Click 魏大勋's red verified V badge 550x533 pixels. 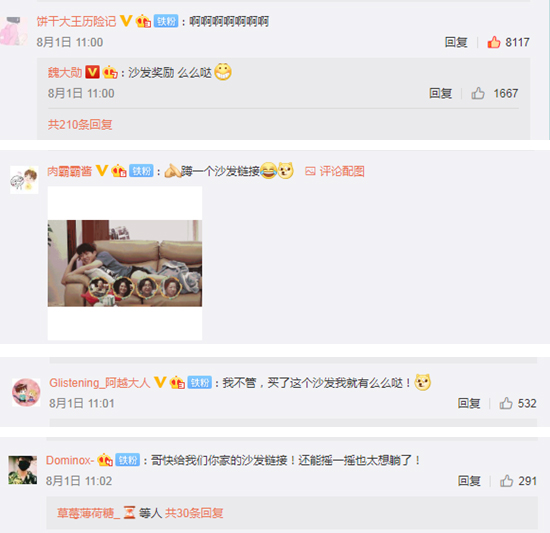pos(93,72)
